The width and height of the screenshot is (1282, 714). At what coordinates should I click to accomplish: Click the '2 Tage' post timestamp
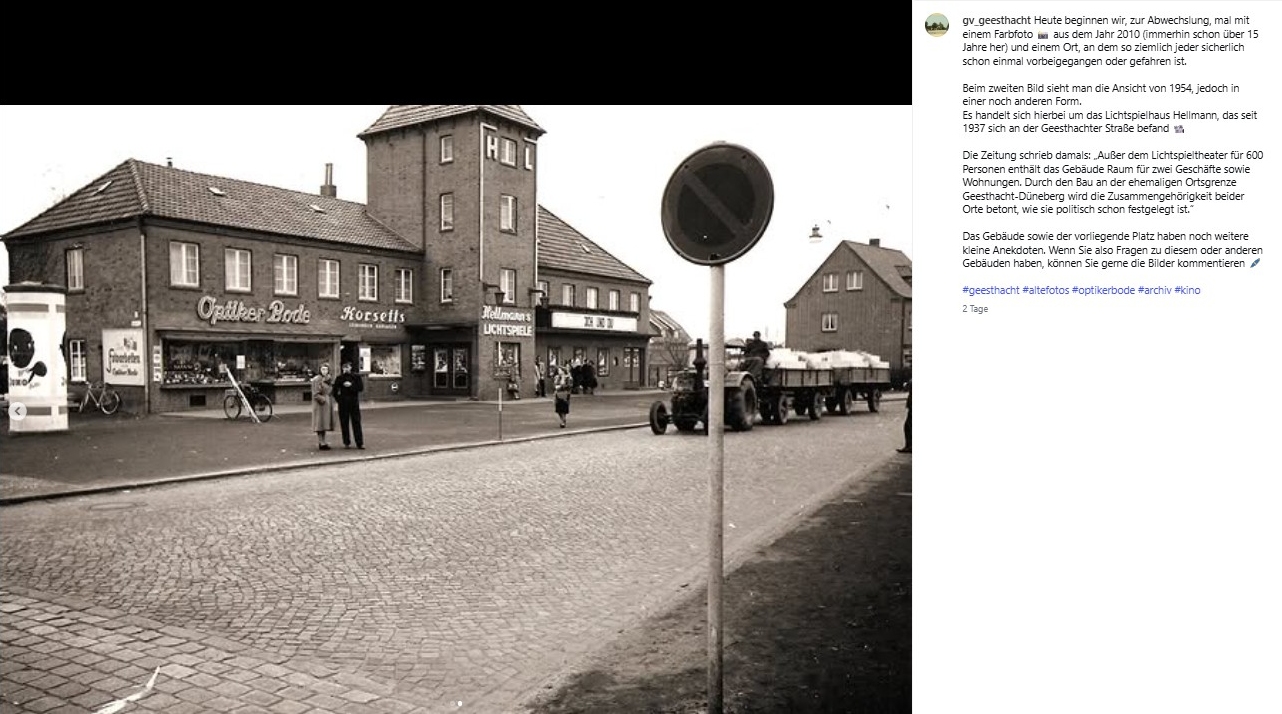(x=974, y=309)
